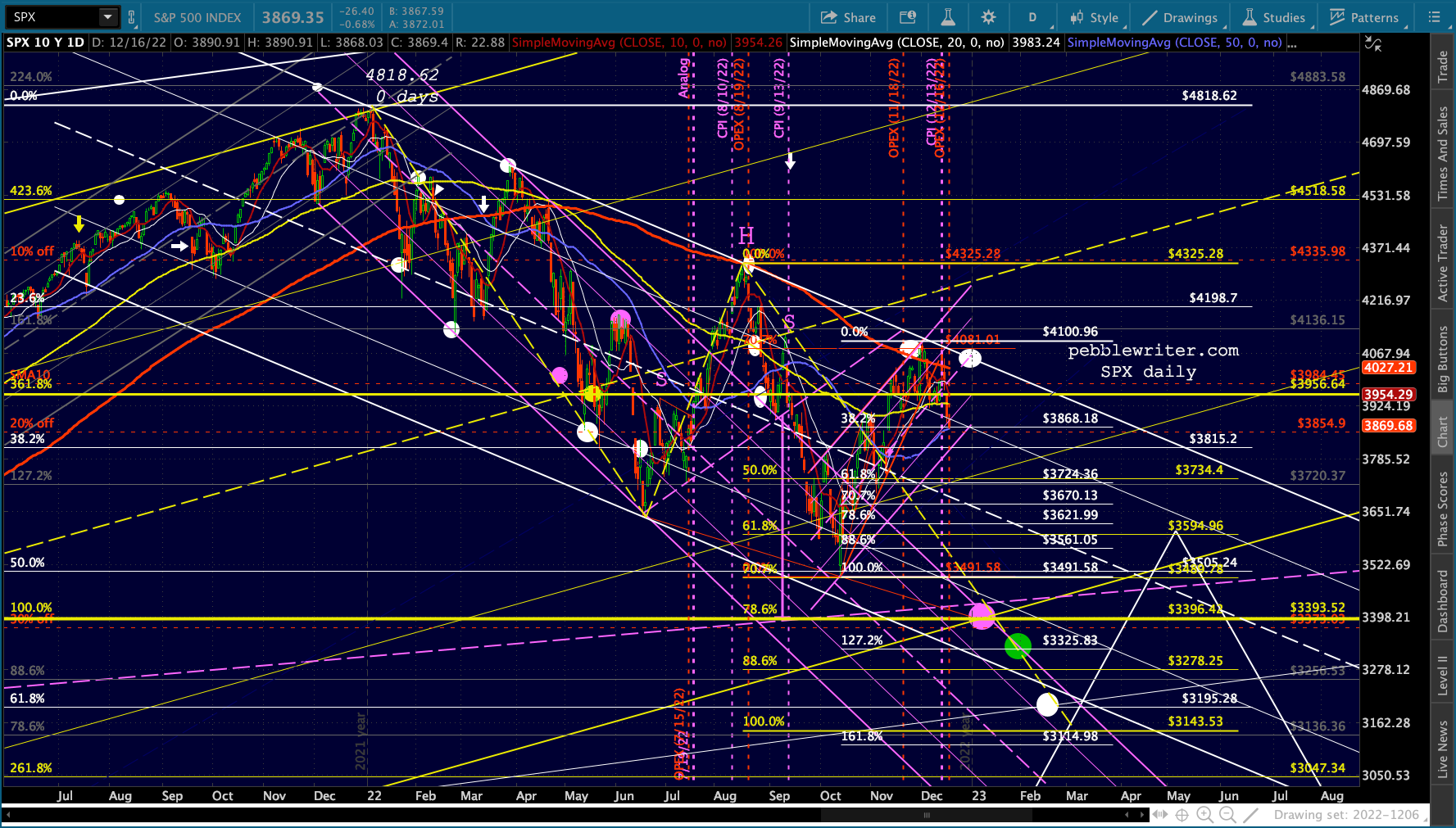Select the Chart side tab
Viewport: 1456px width, 828px height.
pos(1443,432)
